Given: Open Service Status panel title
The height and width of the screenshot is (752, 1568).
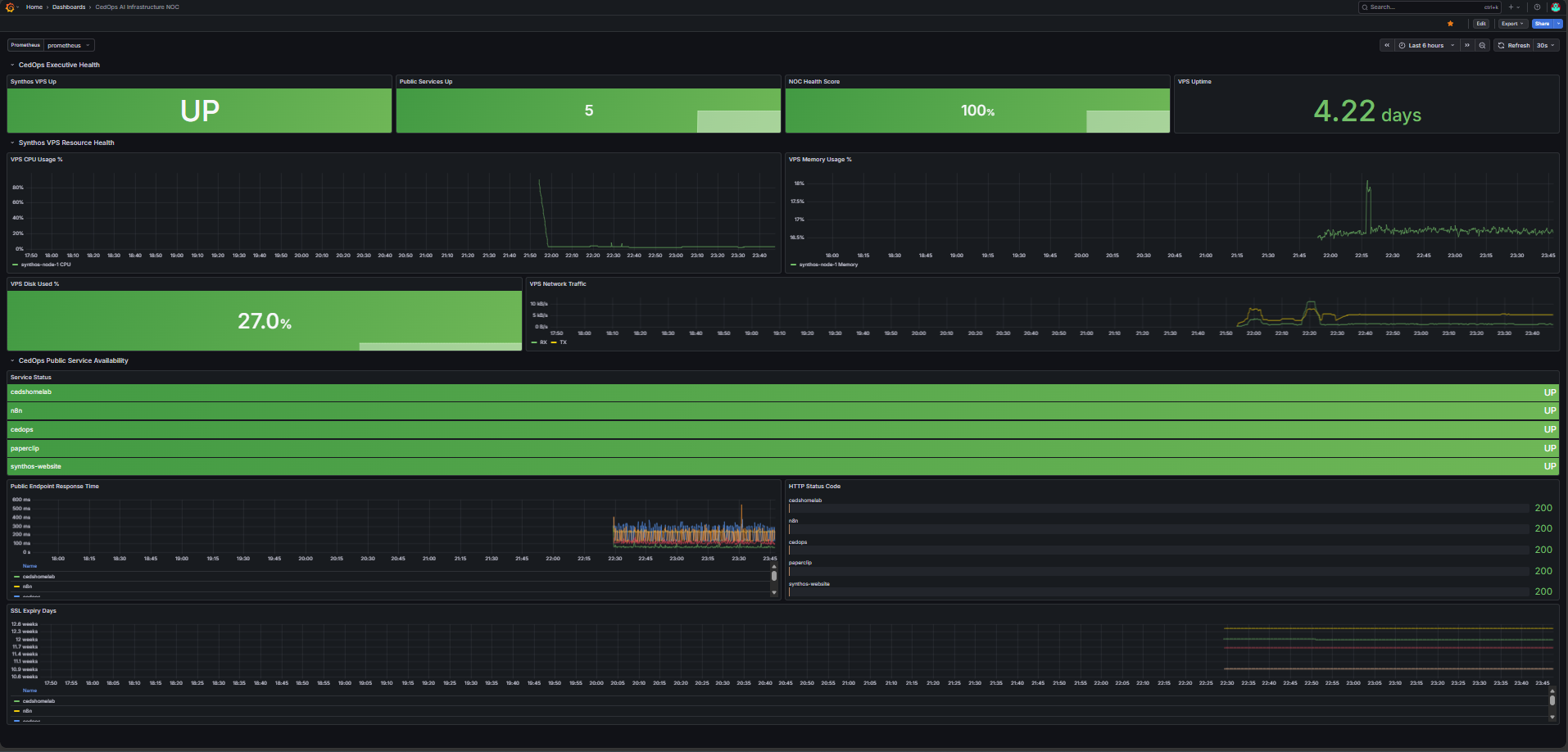Looking at the screenshot, I should 31,378.
